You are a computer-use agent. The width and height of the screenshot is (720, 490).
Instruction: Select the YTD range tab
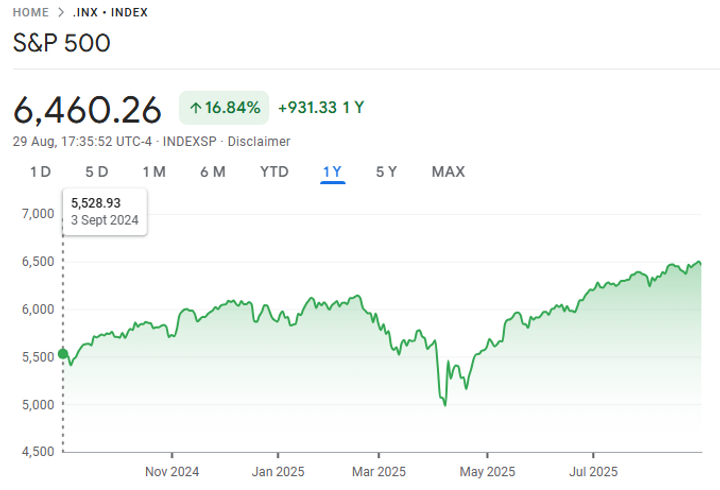[274, 172]
